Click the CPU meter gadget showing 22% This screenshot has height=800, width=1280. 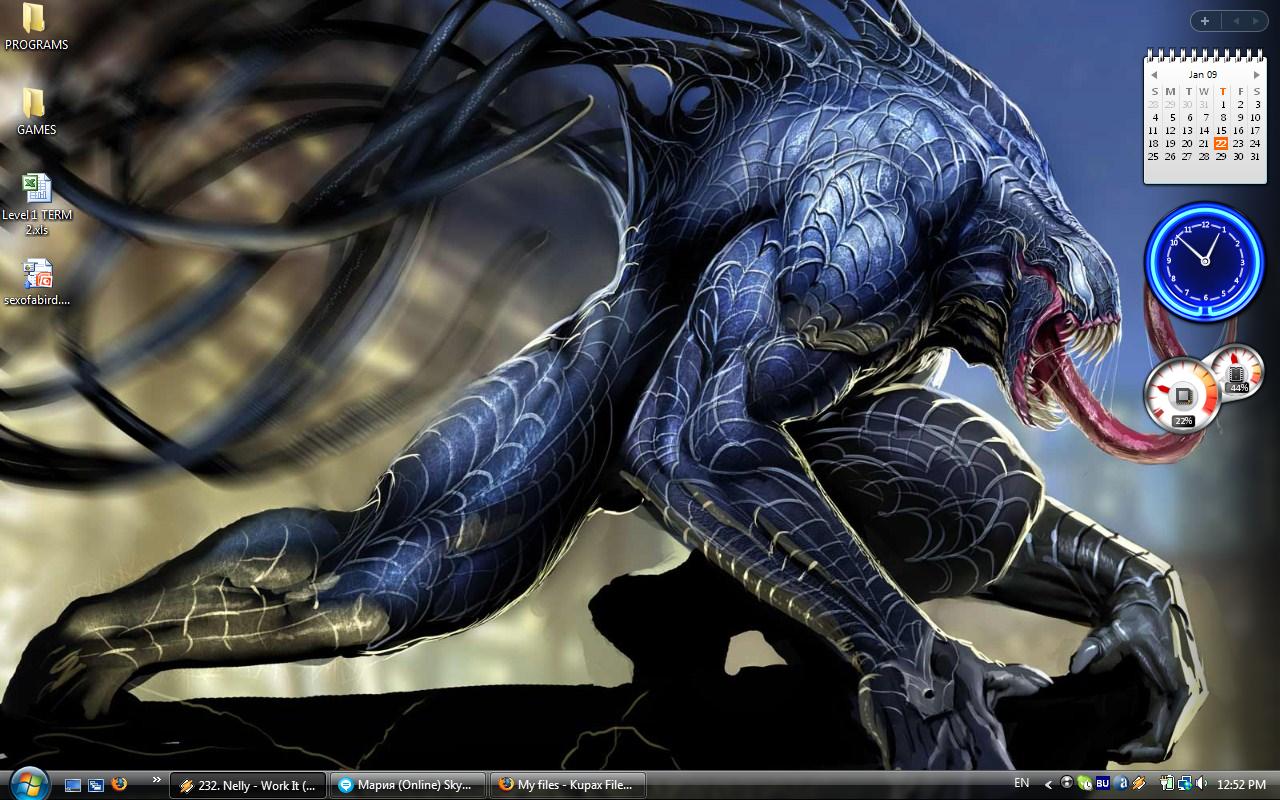(1183, 395)
